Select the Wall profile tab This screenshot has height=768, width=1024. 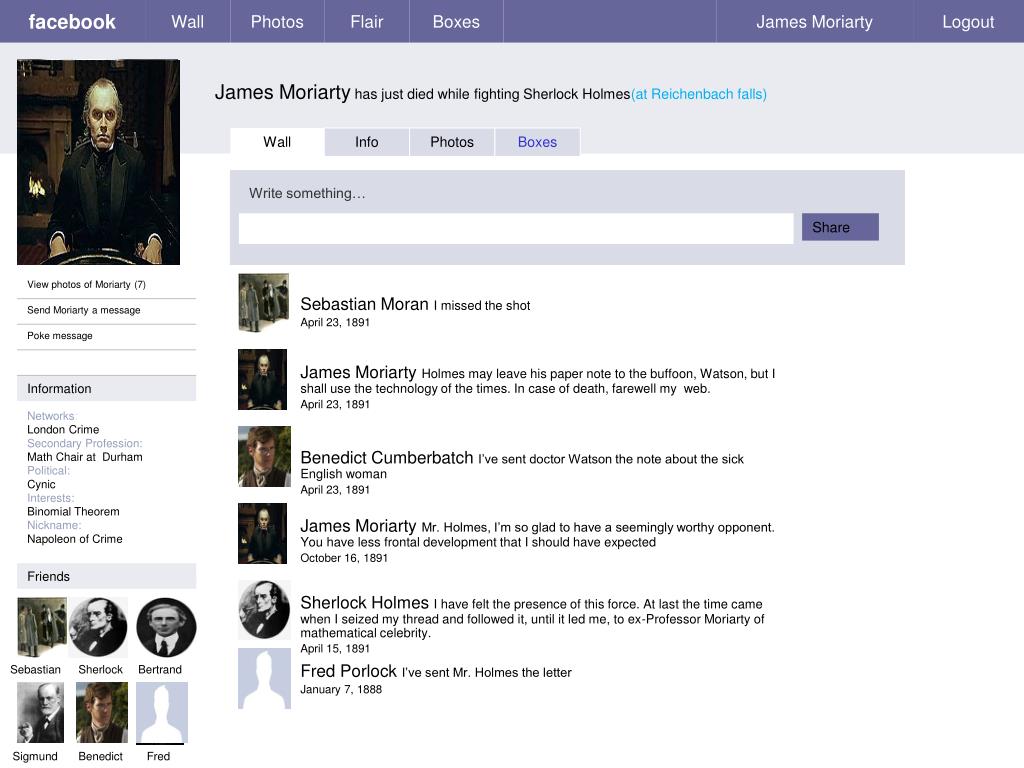(277, 142)
